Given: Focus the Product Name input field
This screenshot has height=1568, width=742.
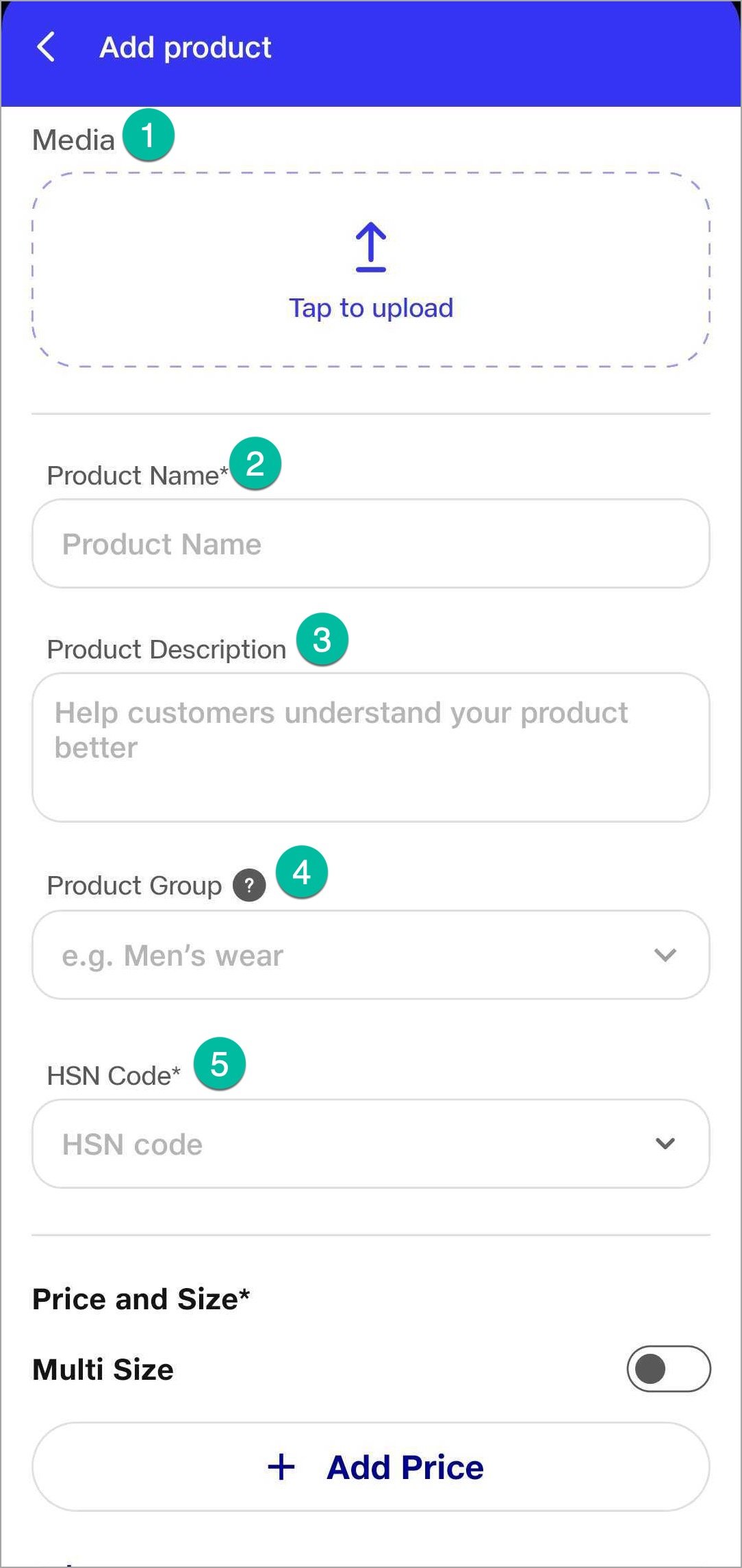Looking at the screenshot, I should click(371, 543).
